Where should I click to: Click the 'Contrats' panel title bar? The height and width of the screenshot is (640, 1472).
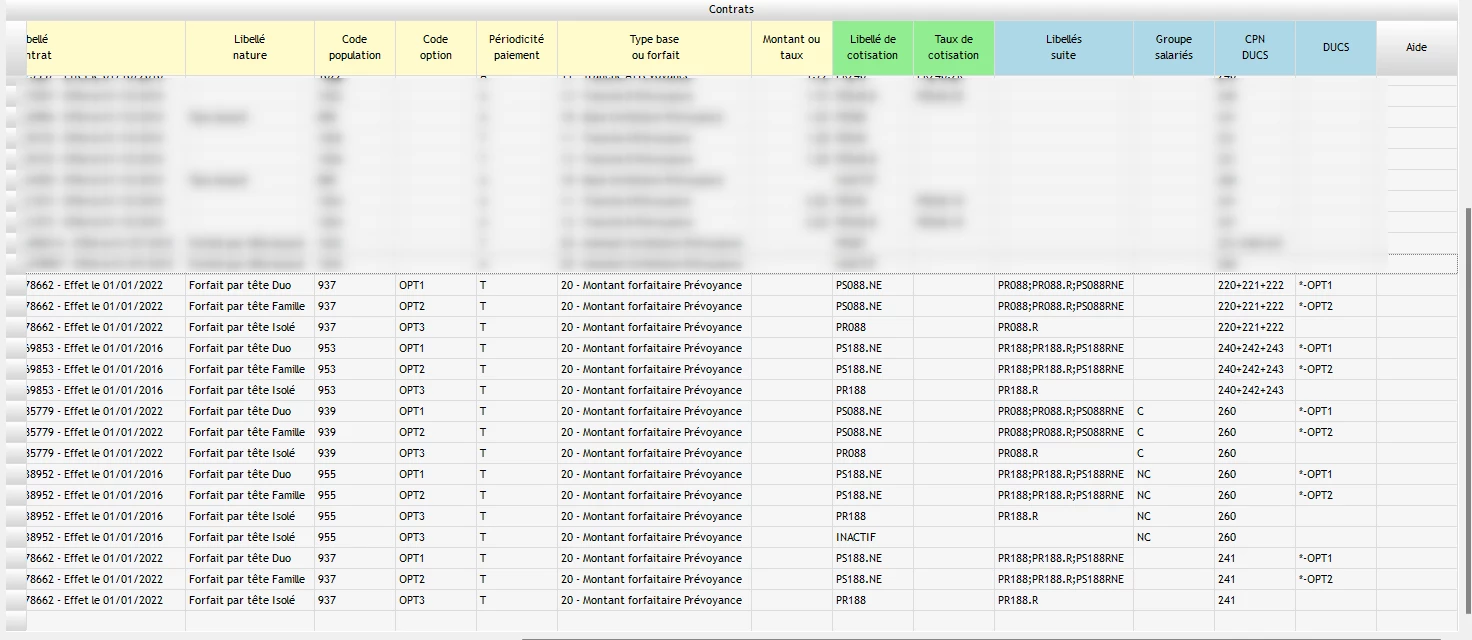coord(731,9)
